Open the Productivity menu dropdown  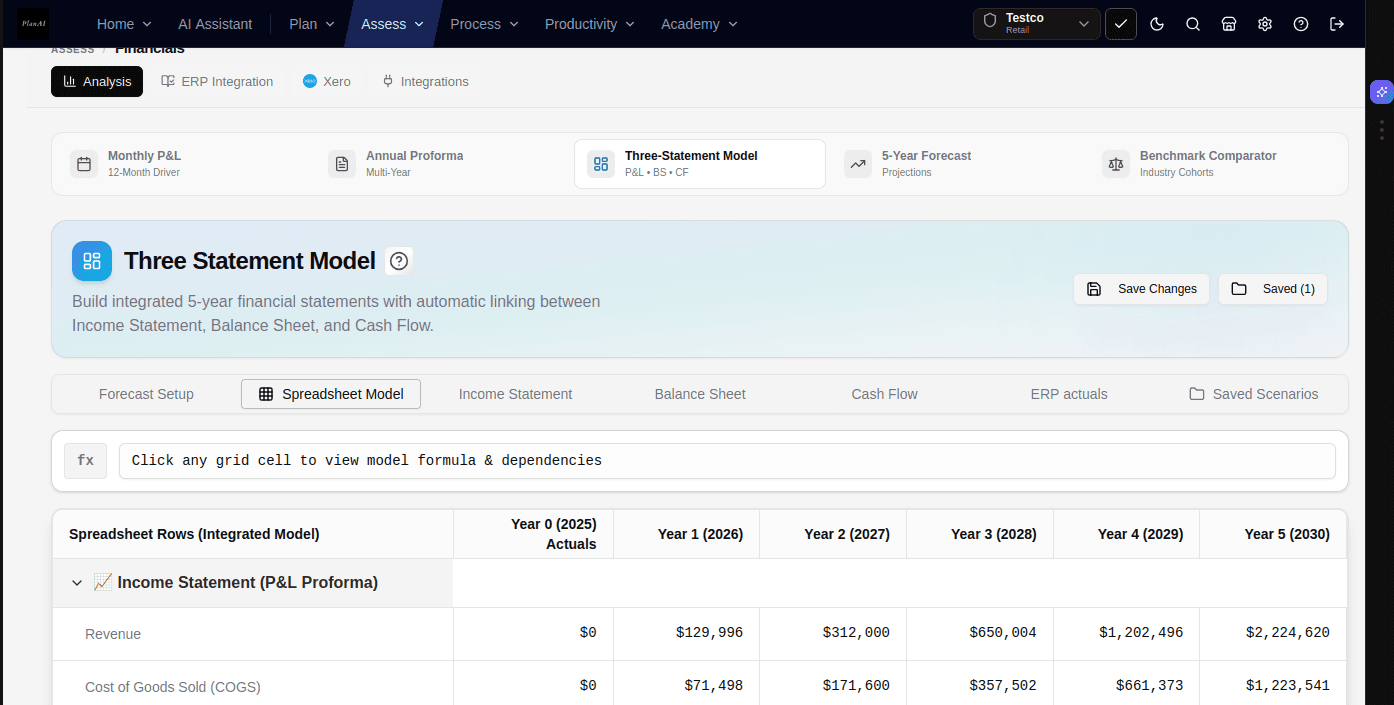pyautogui.click(x=589, y=24)
